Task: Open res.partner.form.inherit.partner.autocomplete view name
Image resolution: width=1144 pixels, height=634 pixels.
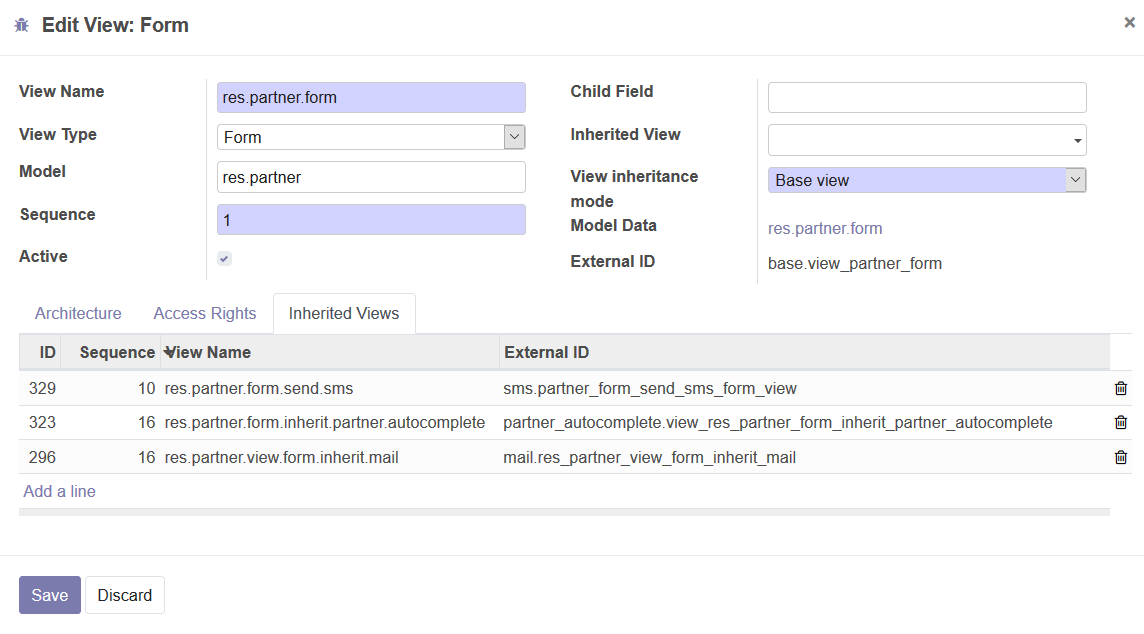Action: coord(325,422)
